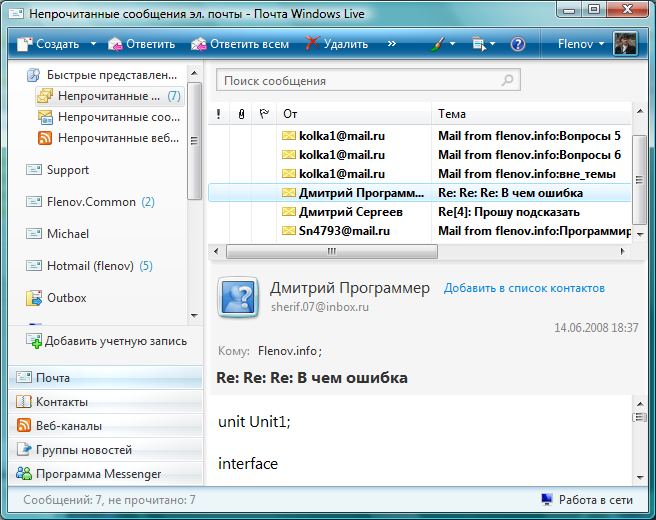Open the paintbrush dropdown arrow

pos(453,44)
